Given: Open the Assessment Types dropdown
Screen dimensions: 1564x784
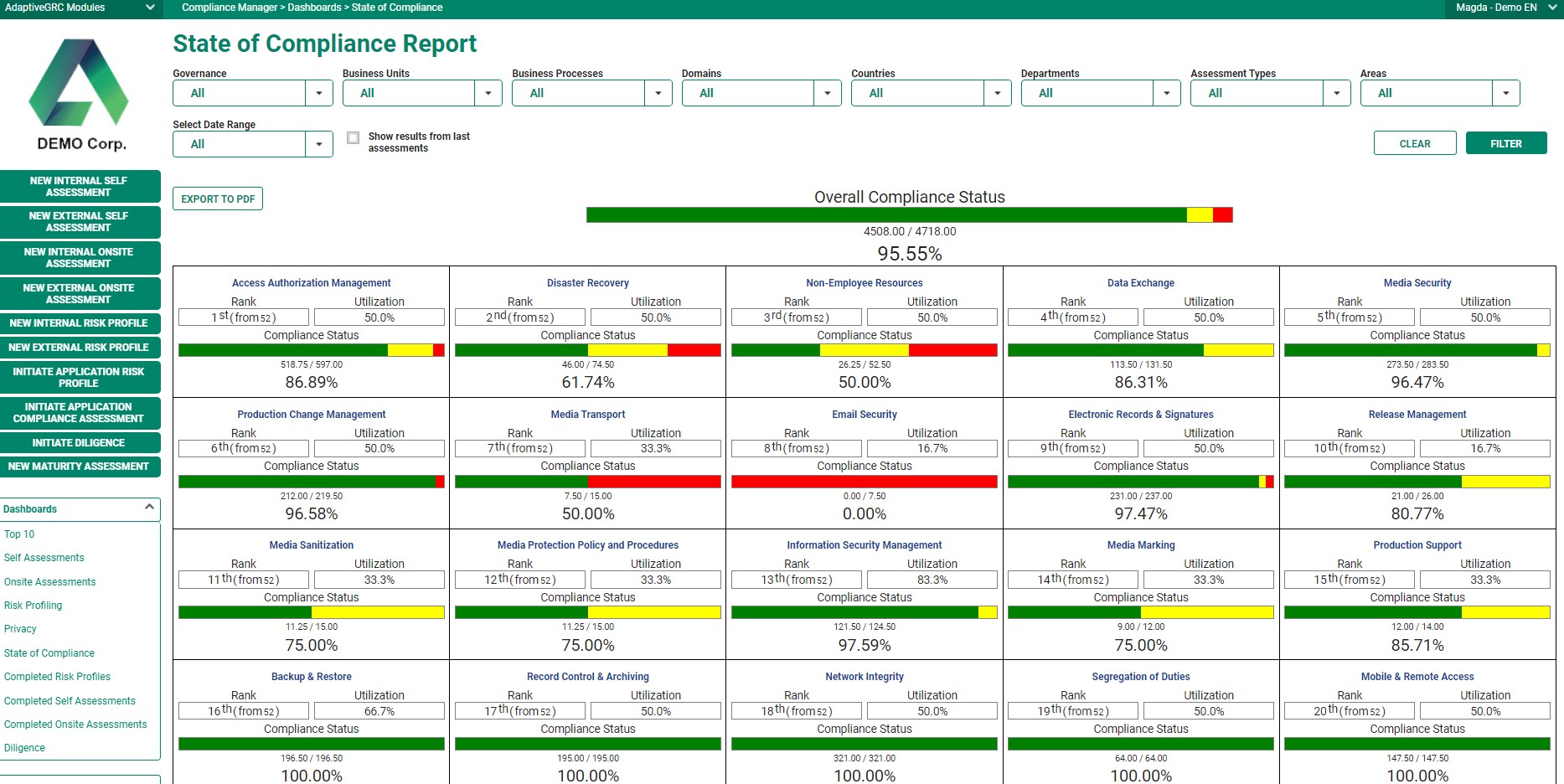Looking at the screenshot, I should [x=1335, y=93].
